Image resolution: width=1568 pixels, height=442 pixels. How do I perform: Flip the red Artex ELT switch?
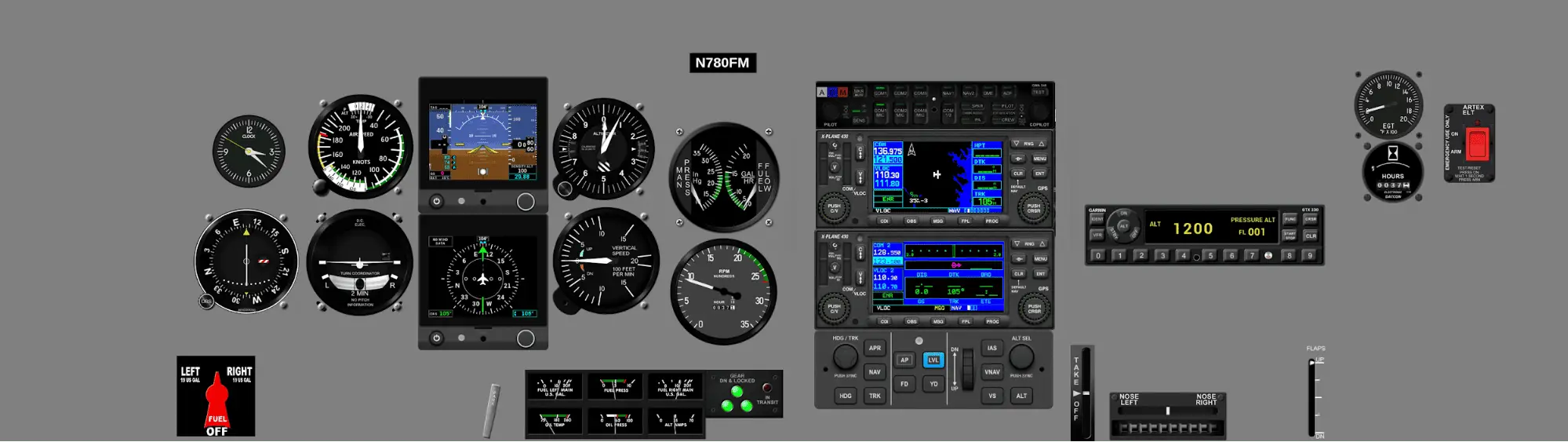tap(1477, 144)
